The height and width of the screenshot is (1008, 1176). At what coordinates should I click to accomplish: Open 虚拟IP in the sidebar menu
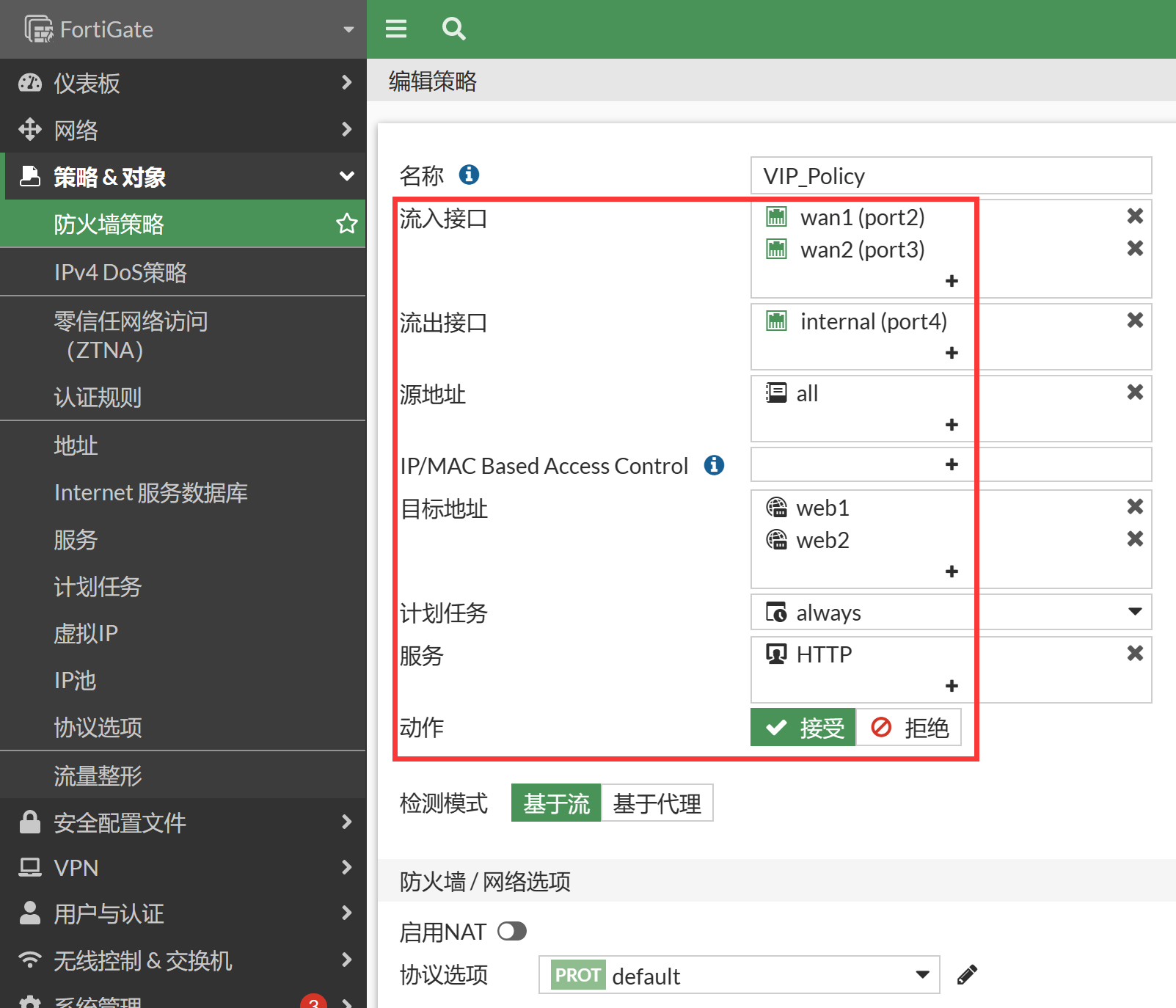(86, 633)
